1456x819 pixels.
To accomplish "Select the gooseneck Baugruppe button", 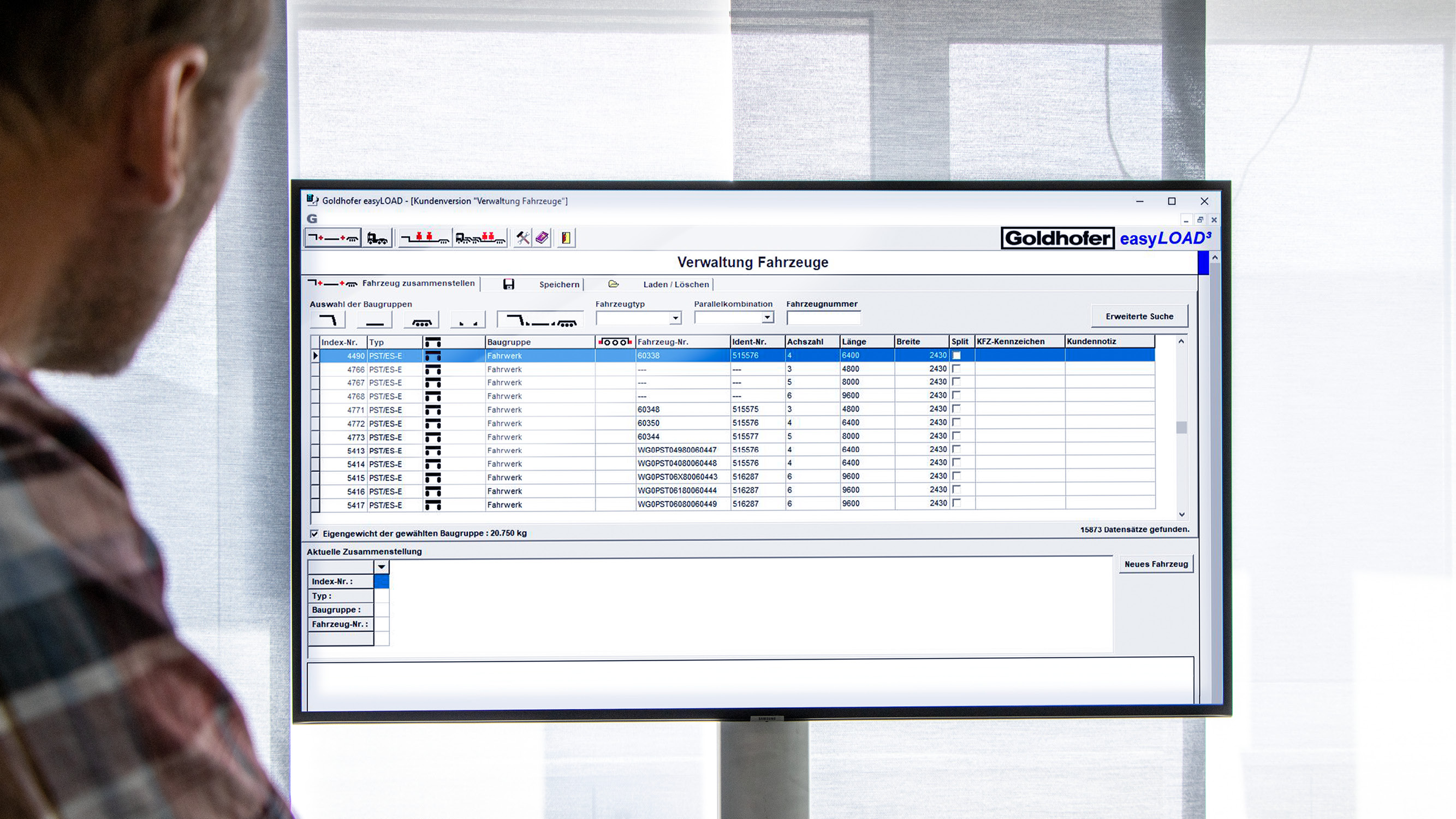I will coord(328,321).
